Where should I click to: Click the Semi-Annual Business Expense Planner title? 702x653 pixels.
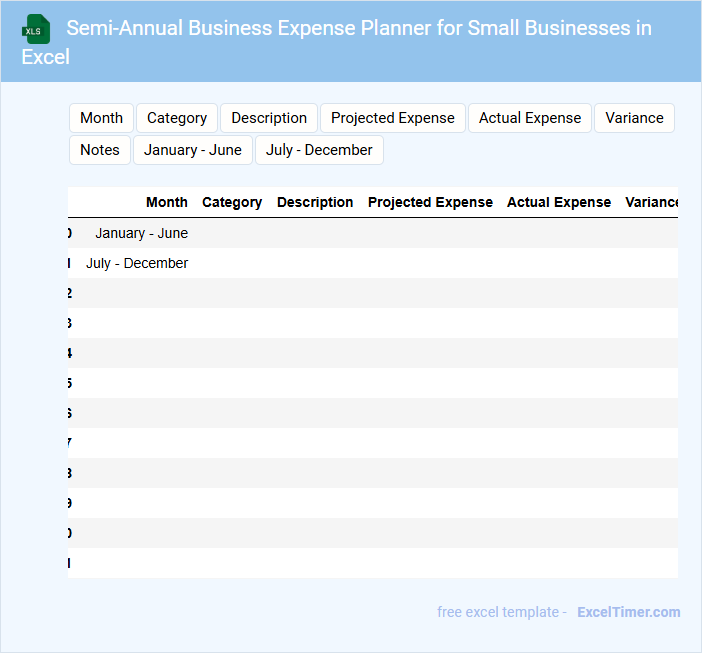click(x=358, y=28)
